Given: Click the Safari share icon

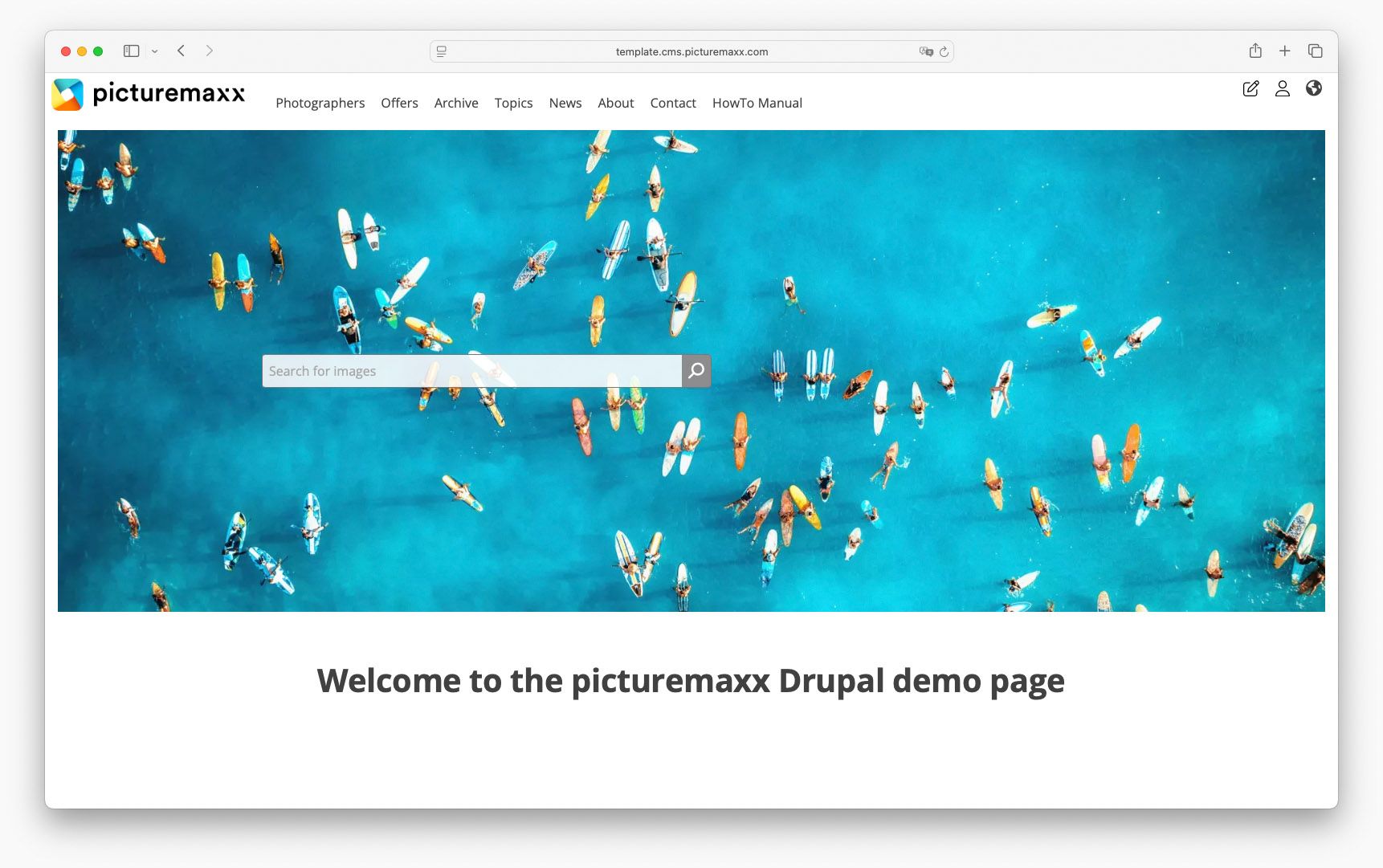Looking at the screenshot, I should (1254, 51).
